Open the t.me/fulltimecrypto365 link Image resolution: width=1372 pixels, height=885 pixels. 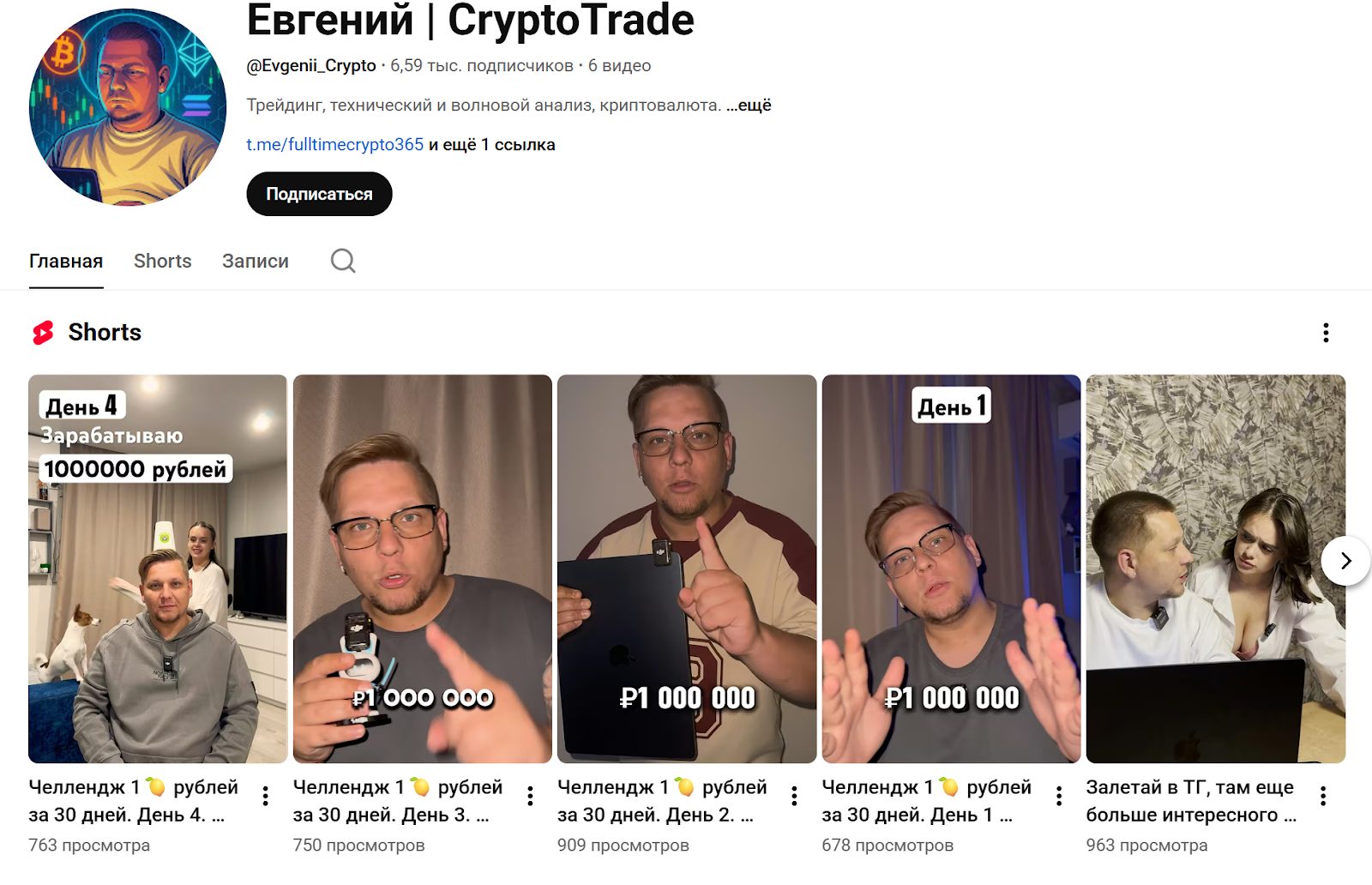pyautogui.click(x=335, y=145)
